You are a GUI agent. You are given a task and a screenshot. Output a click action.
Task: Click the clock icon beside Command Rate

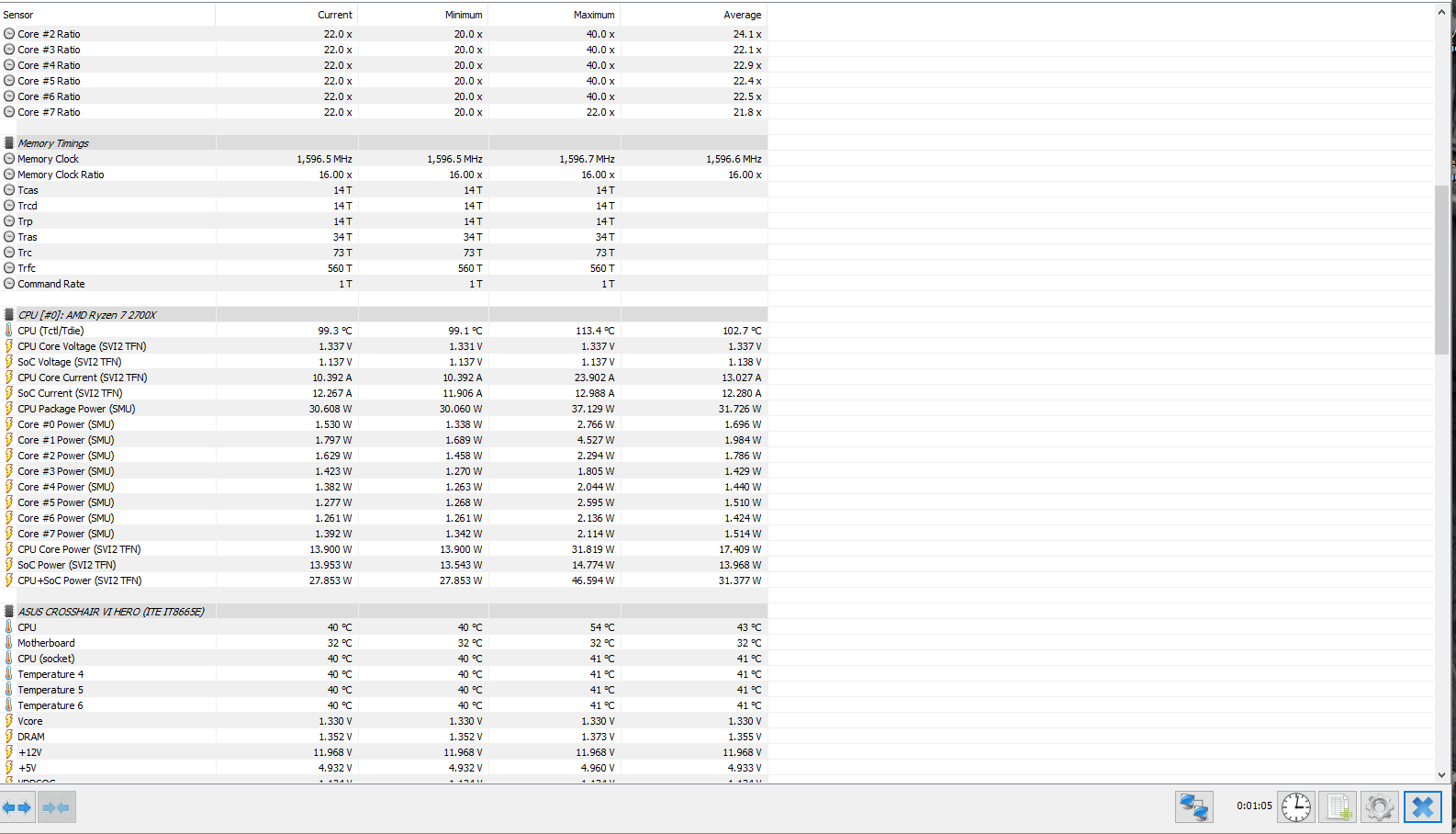[x=9, y=284]
